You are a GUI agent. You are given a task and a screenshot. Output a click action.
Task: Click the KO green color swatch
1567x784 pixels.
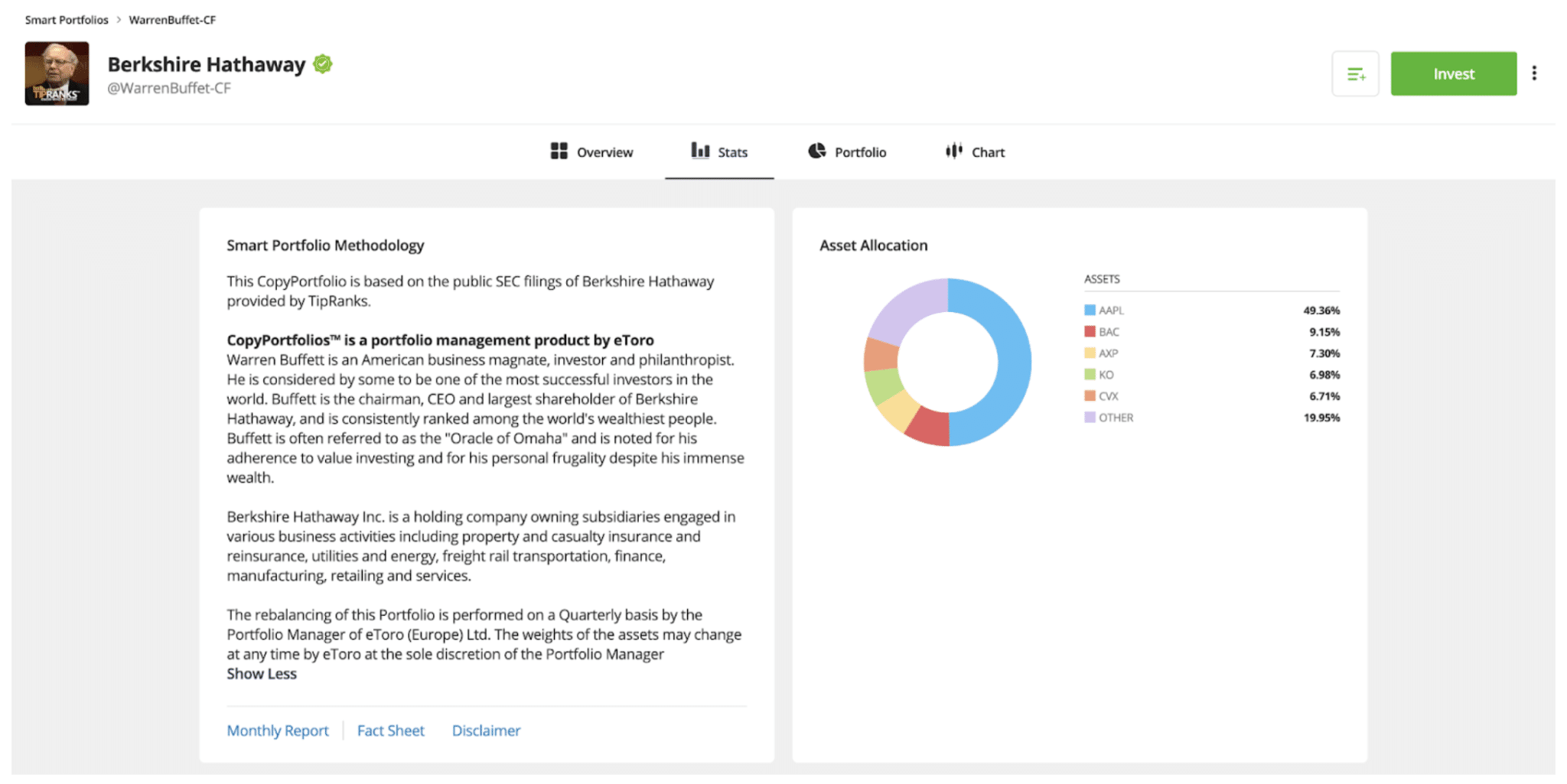click(1090, 374)
